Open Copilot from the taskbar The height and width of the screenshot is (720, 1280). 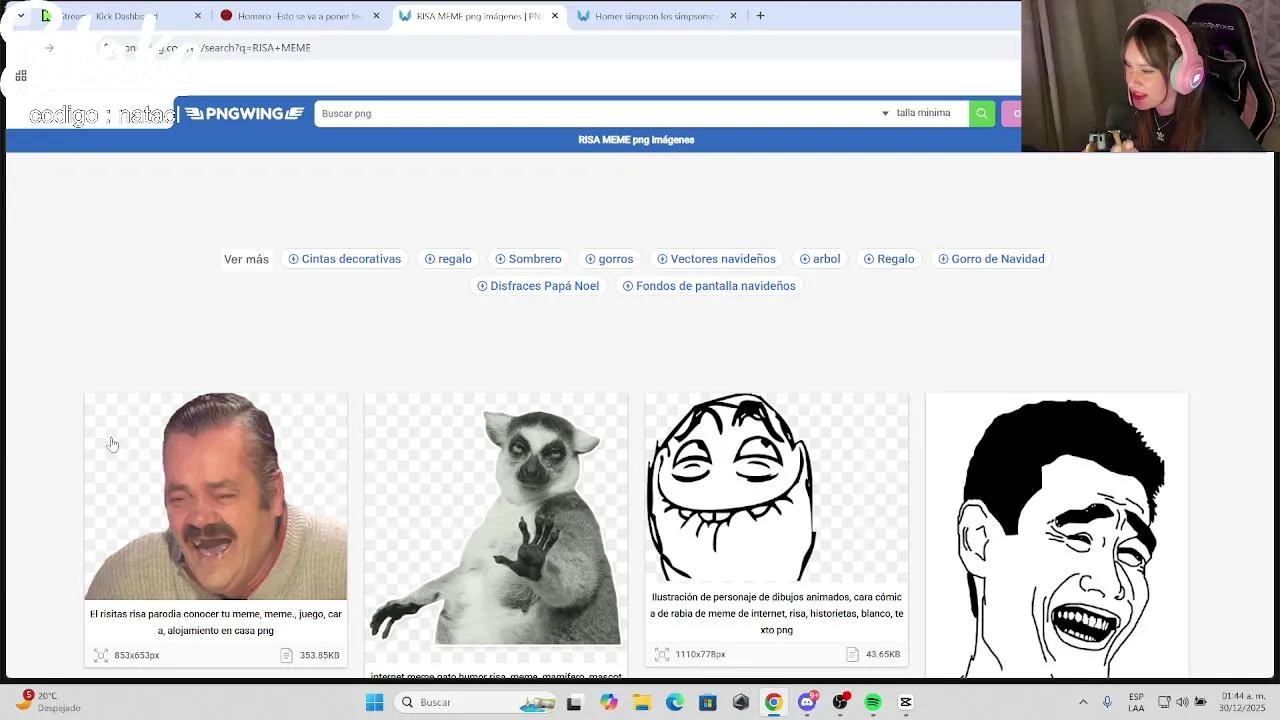(608, 703)
